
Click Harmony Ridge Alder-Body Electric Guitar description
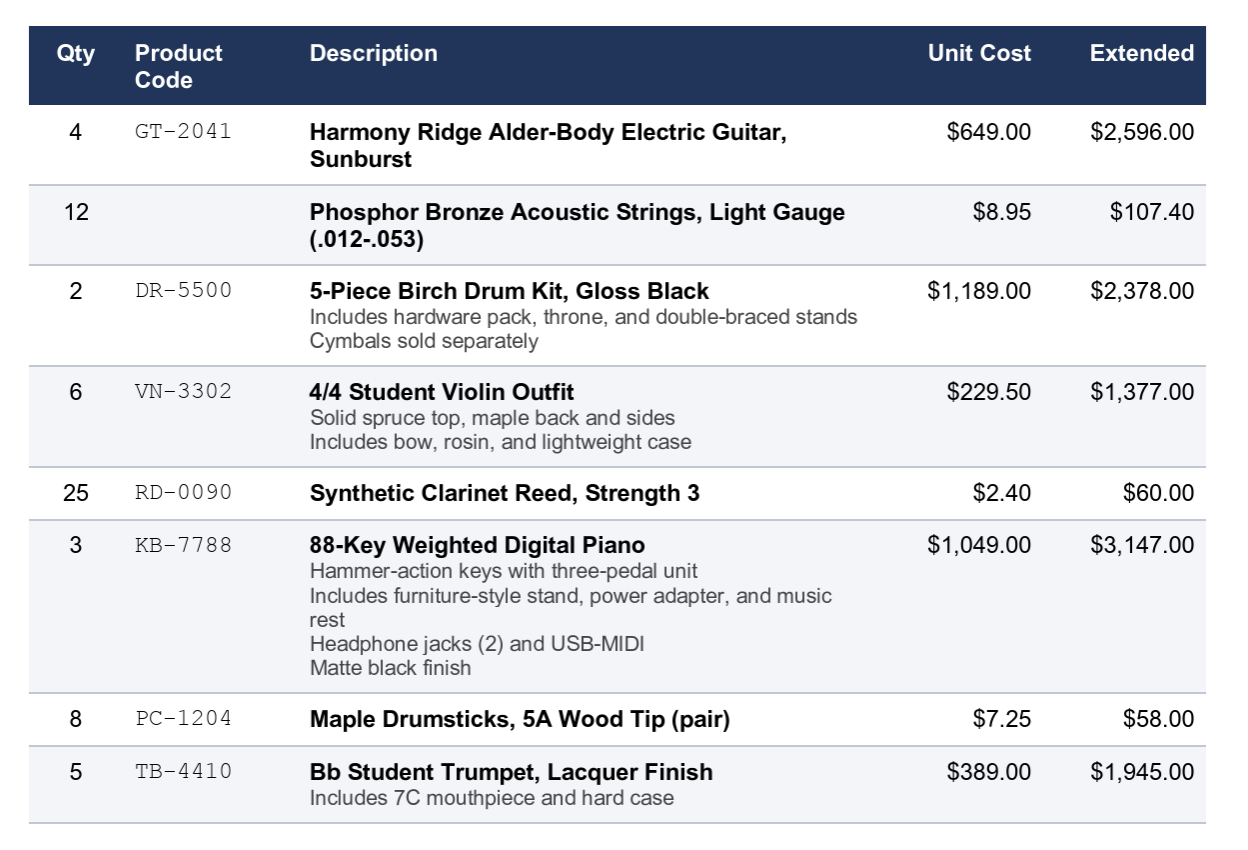(548, 145)
